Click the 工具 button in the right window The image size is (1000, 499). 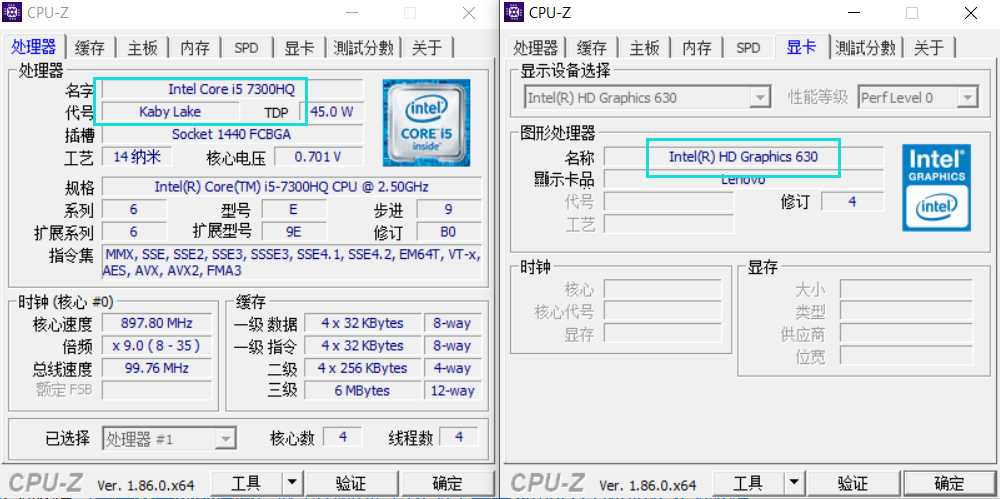(x=748, y=483)
